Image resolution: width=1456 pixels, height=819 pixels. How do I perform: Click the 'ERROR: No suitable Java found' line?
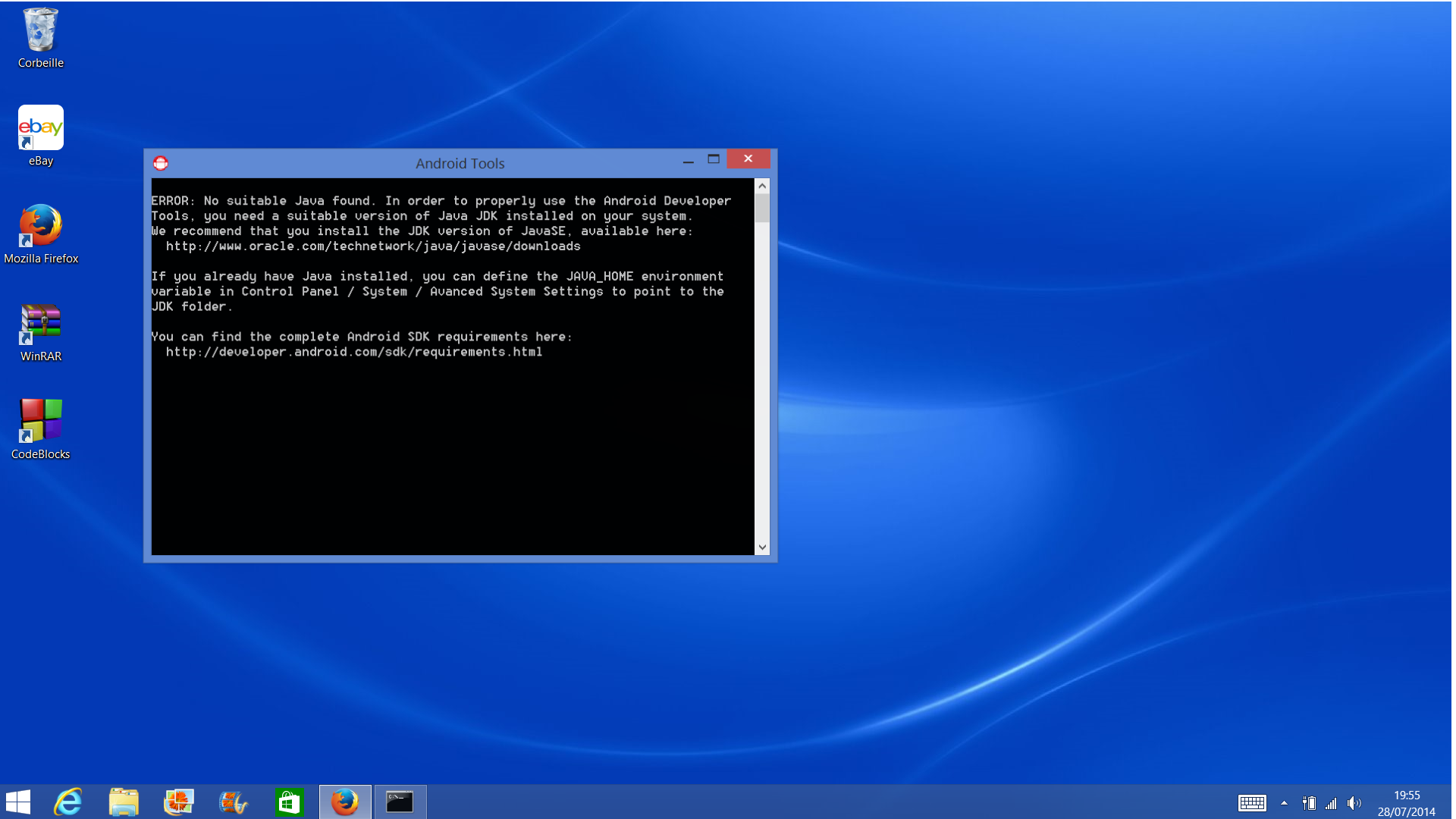click(x=441, y=201)
